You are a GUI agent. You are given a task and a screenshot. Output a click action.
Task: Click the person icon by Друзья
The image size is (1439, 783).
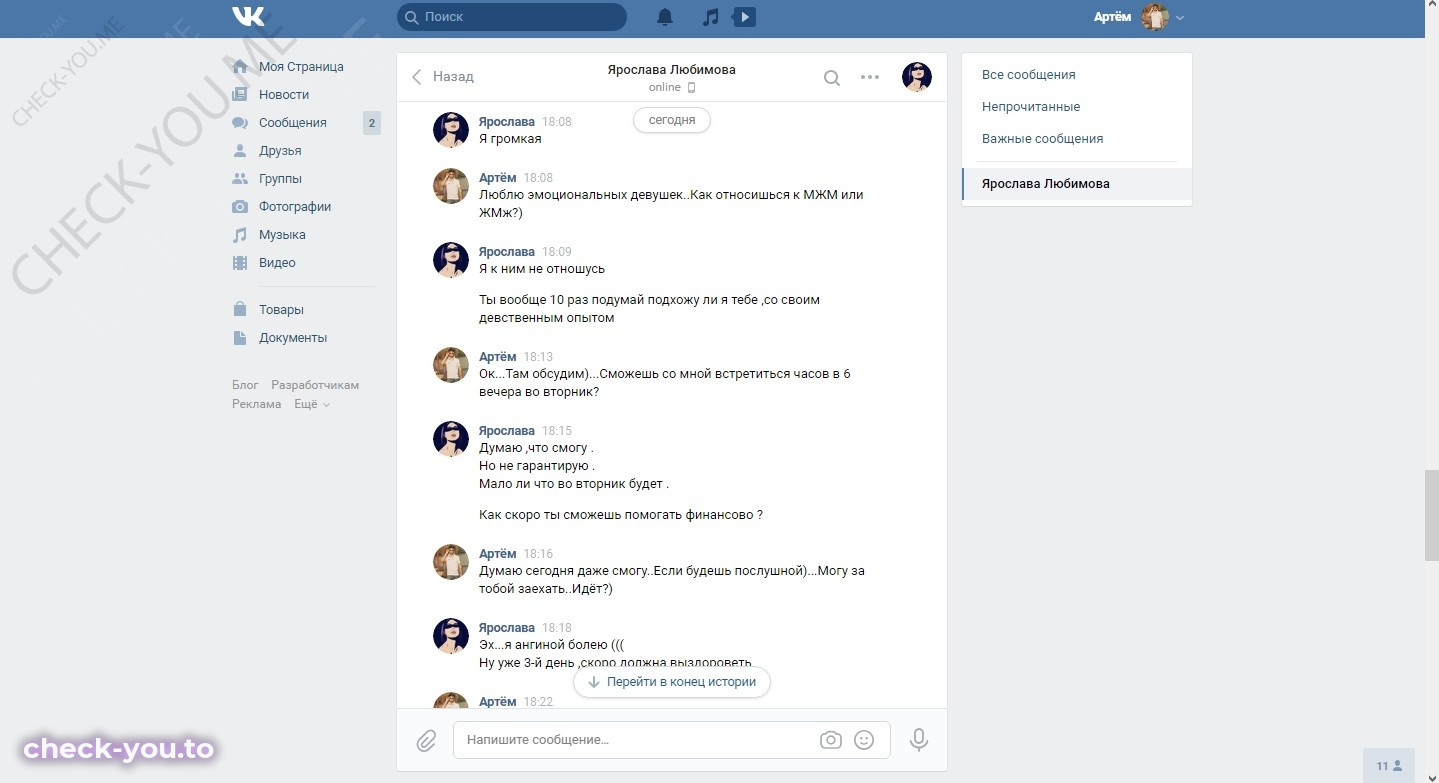[x=240, y=151]
